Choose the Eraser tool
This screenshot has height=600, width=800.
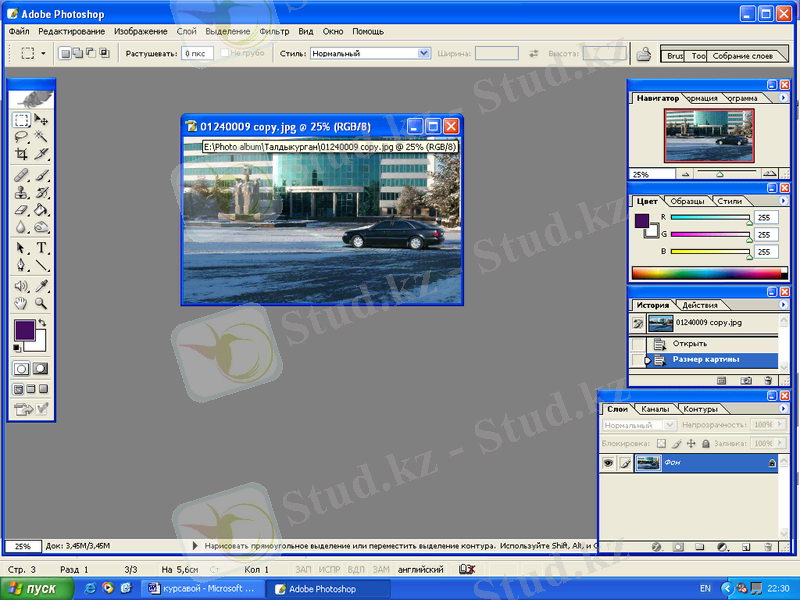(x=21, y=210)
